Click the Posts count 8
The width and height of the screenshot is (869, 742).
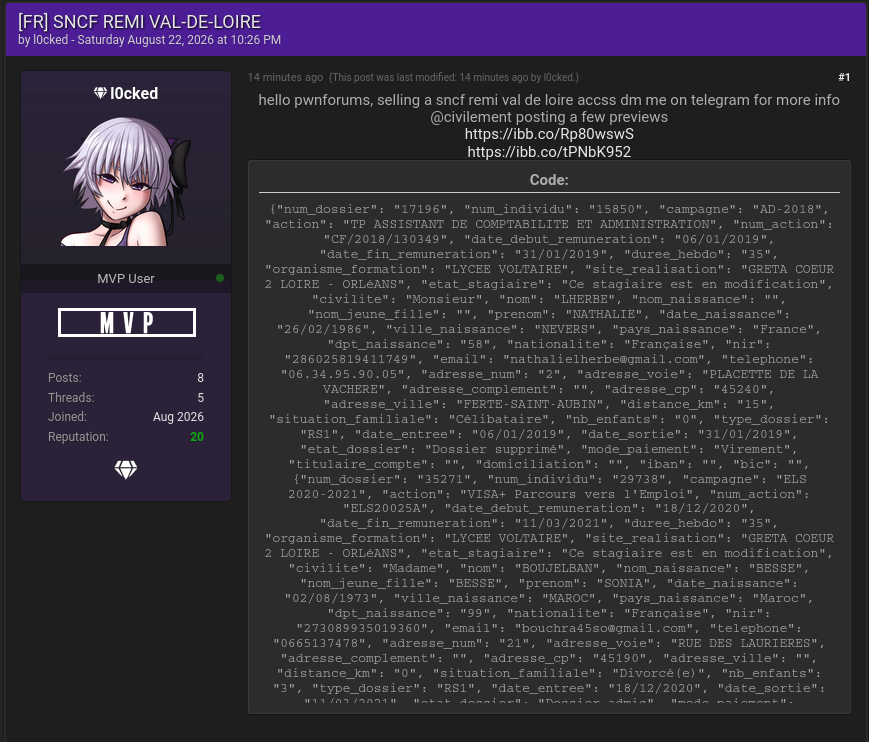click(x=200, y=378)
